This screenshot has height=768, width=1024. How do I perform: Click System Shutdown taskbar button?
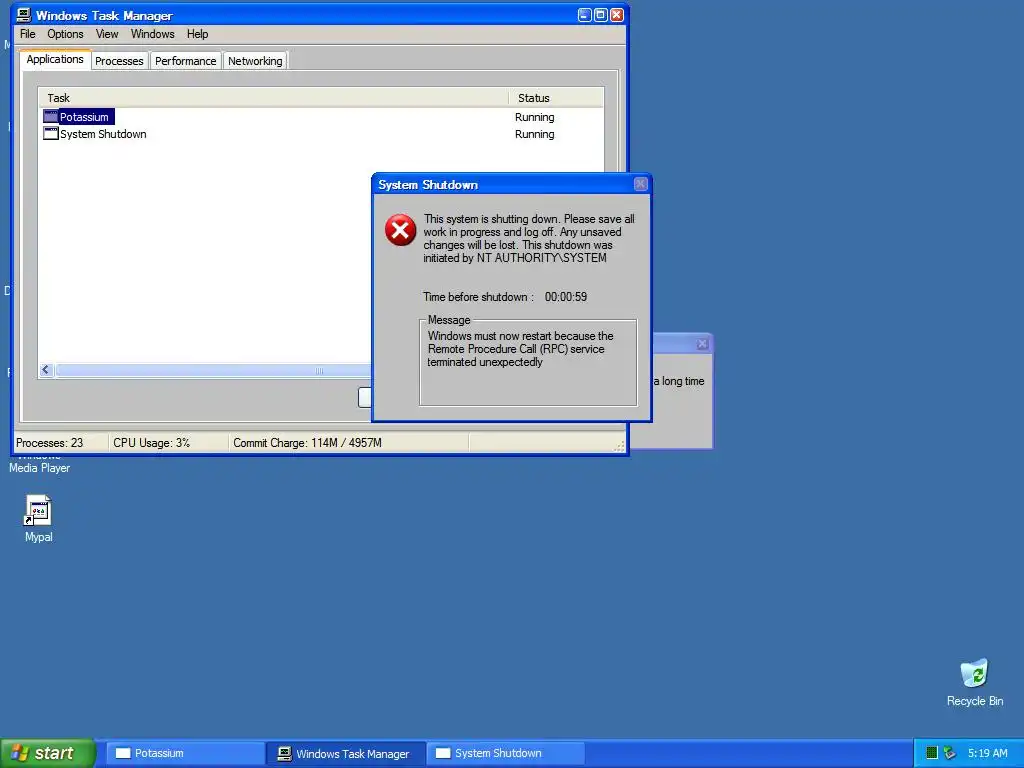pos(506,753)
